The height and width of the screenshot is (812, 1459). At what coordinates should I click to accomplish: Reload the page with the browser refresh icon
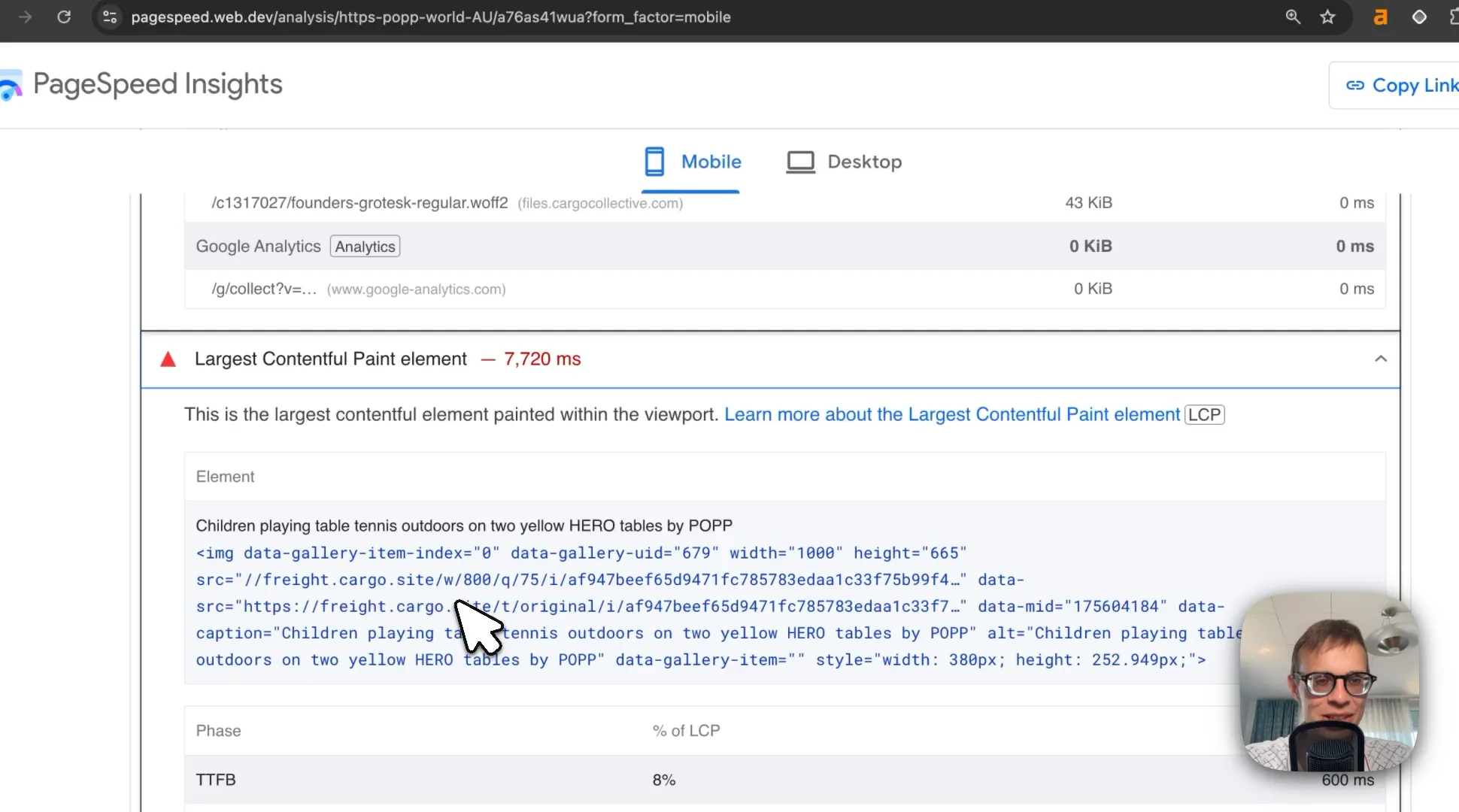64,17
